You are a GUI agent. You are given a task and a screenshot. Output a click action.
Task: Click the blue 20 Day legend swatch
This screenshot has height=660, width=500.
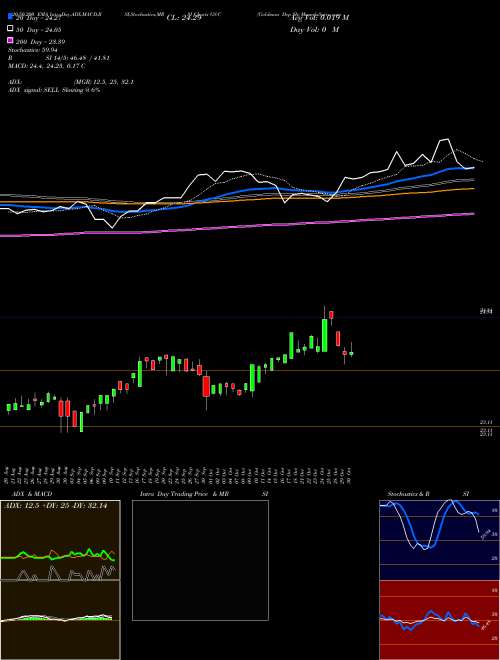point(10,17)
